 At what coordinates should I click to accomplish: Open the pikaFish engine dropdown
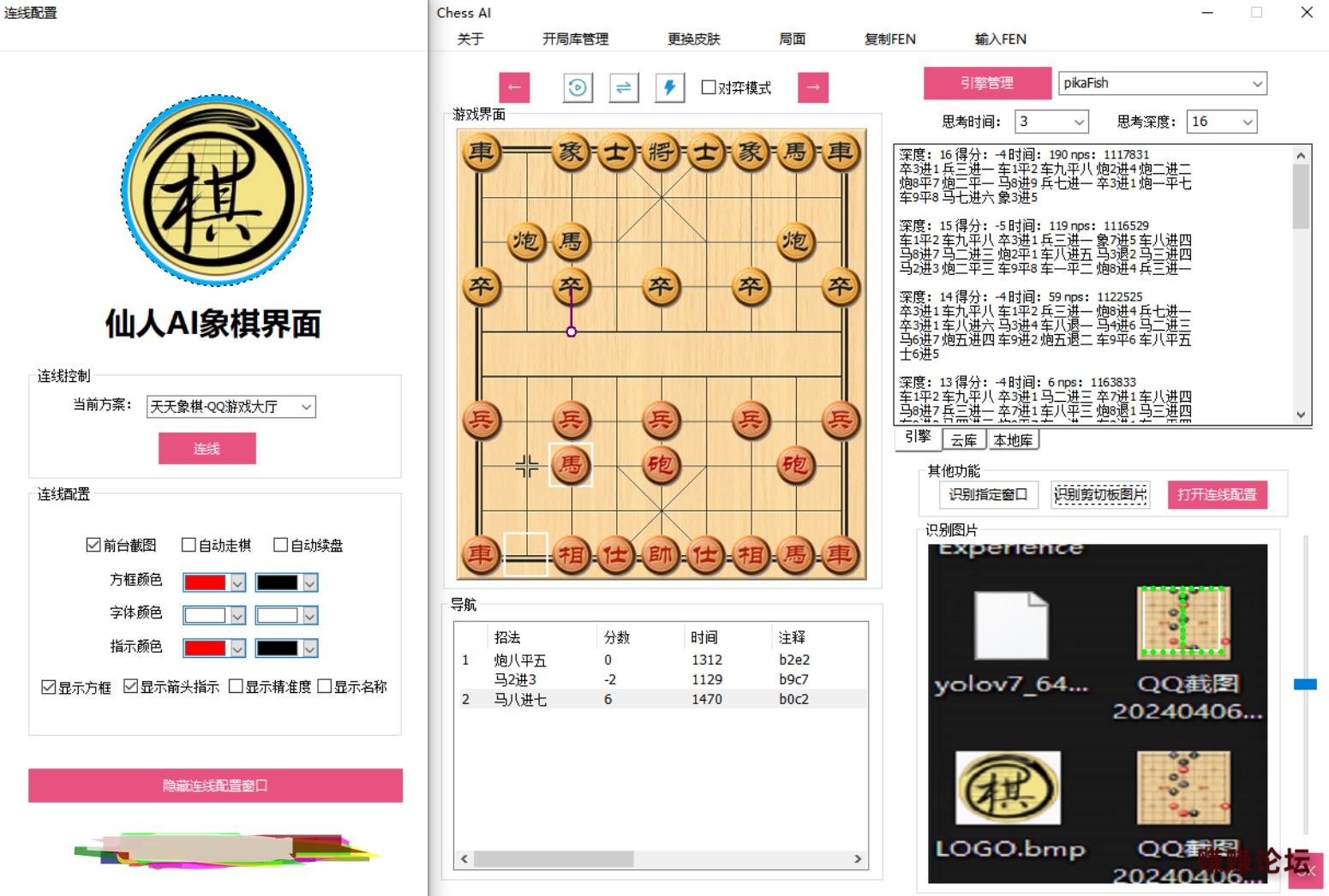click(1163, 83)
